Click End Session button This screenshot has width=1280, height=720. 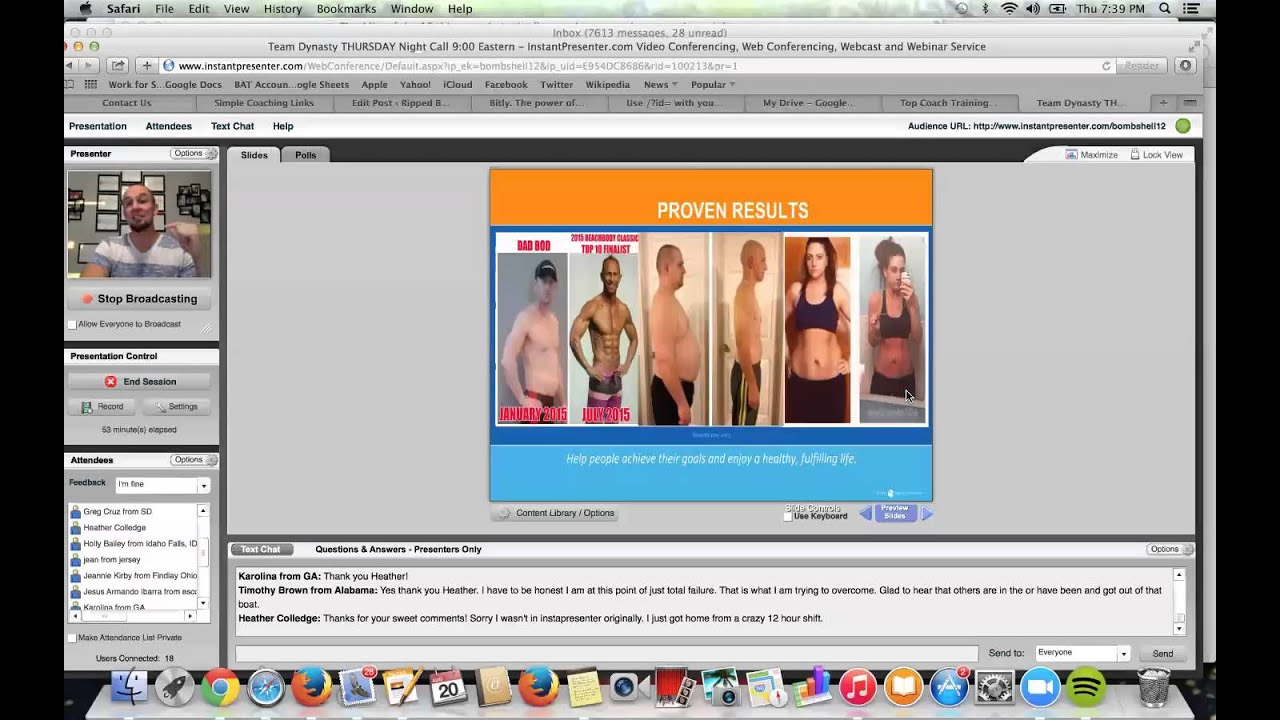point(139,382)
